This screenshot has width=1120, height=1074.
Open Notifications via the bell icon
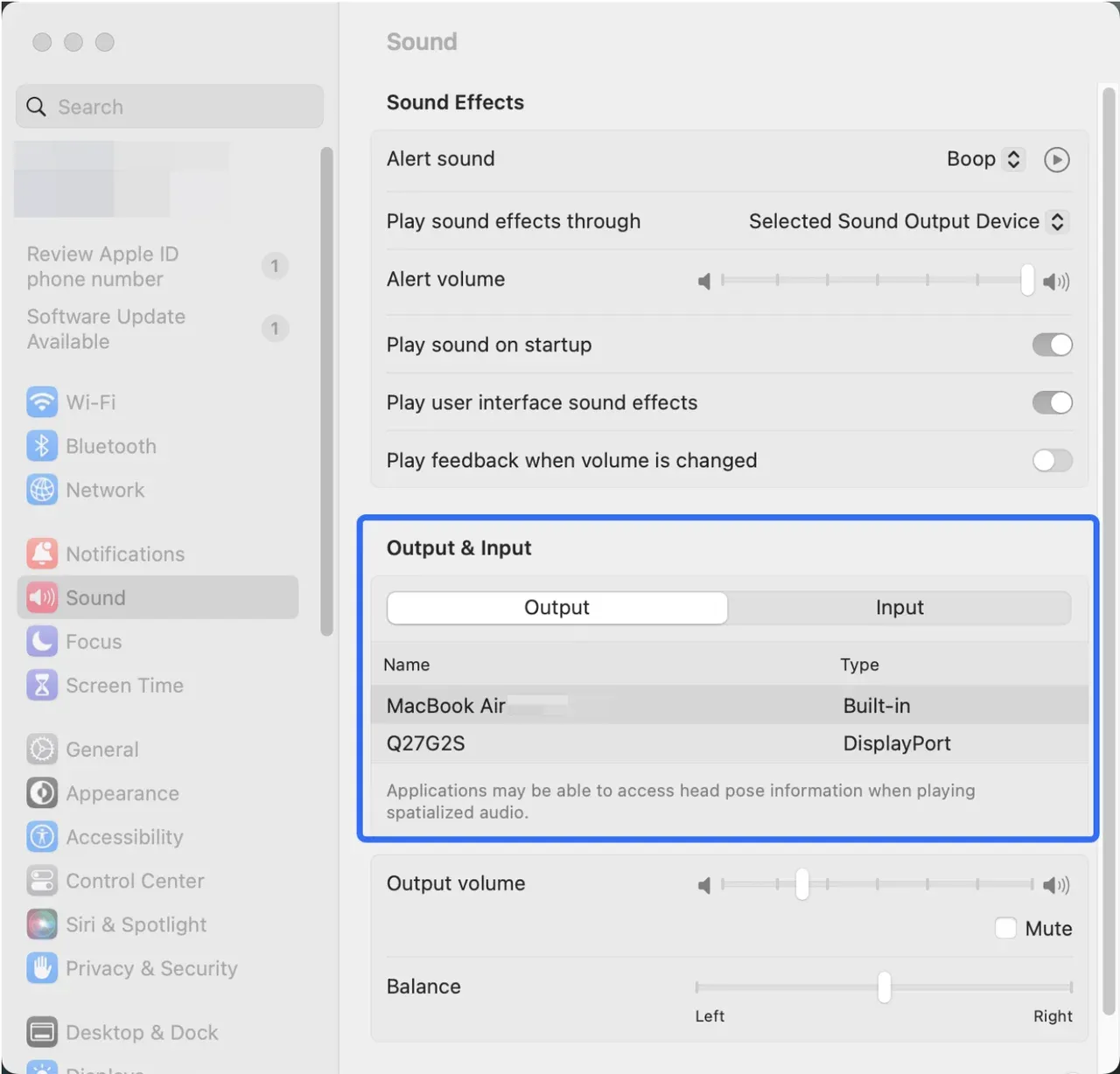[42, 554]
